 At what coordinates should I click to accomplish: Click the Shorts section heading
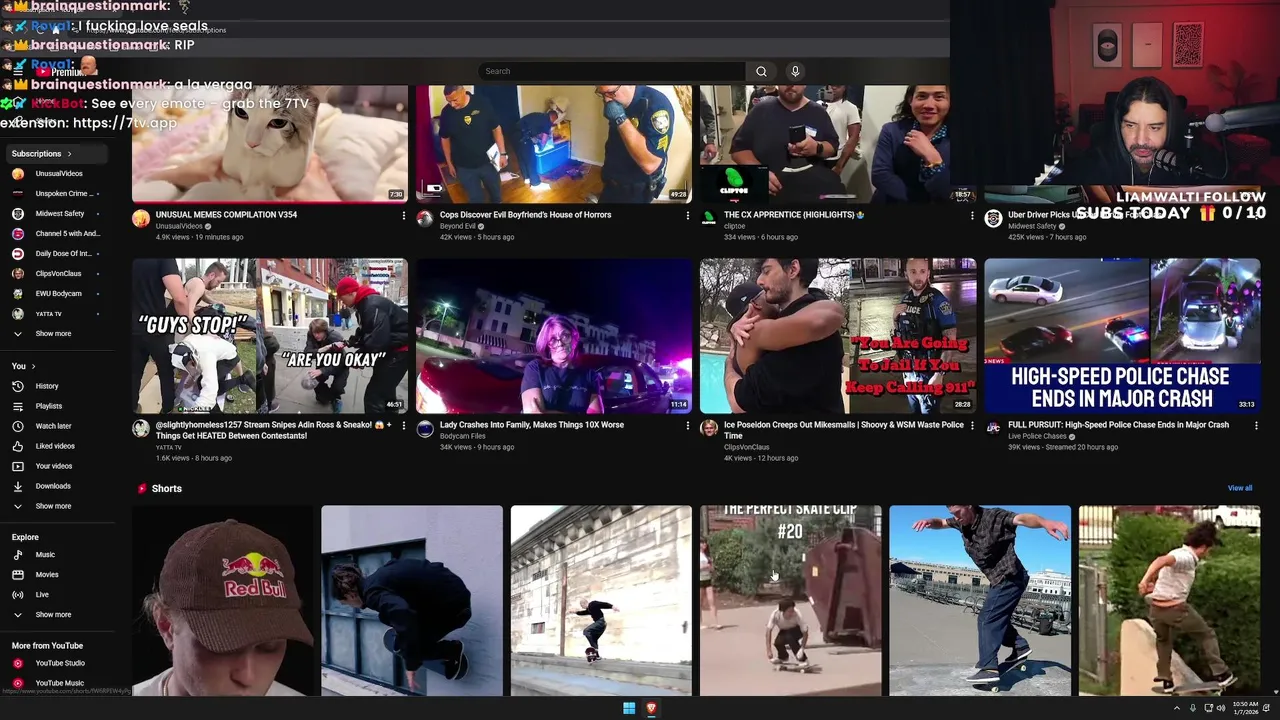point(166,489)
